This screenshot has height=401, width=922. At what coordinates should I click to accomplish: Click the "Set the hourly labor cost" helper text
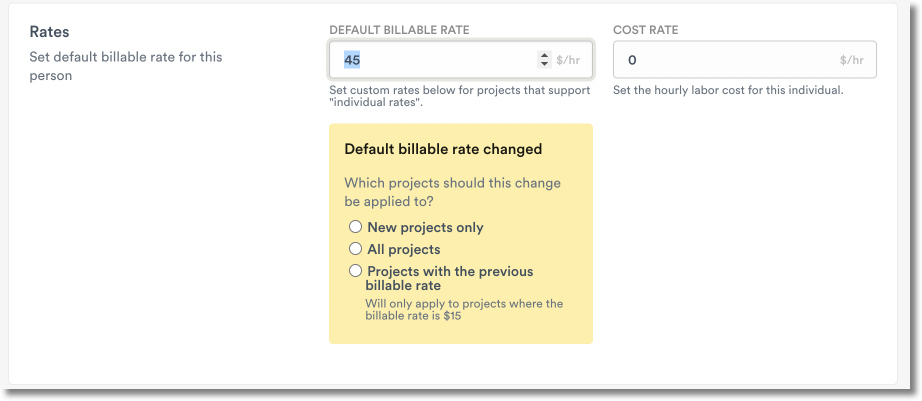[x=728, y=90]
